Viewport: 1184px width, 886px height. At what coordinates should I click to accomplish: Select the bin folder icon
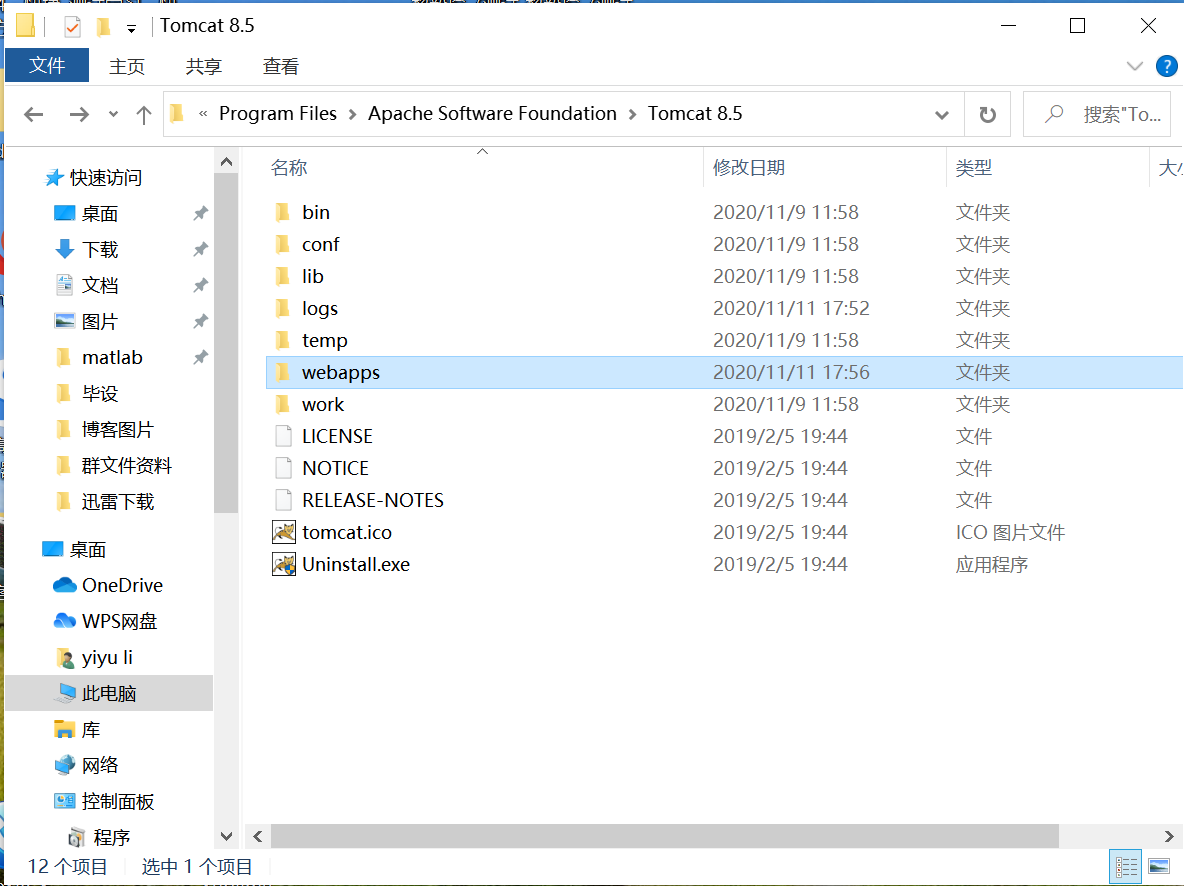pyautogui.click(x=283, y=212)
